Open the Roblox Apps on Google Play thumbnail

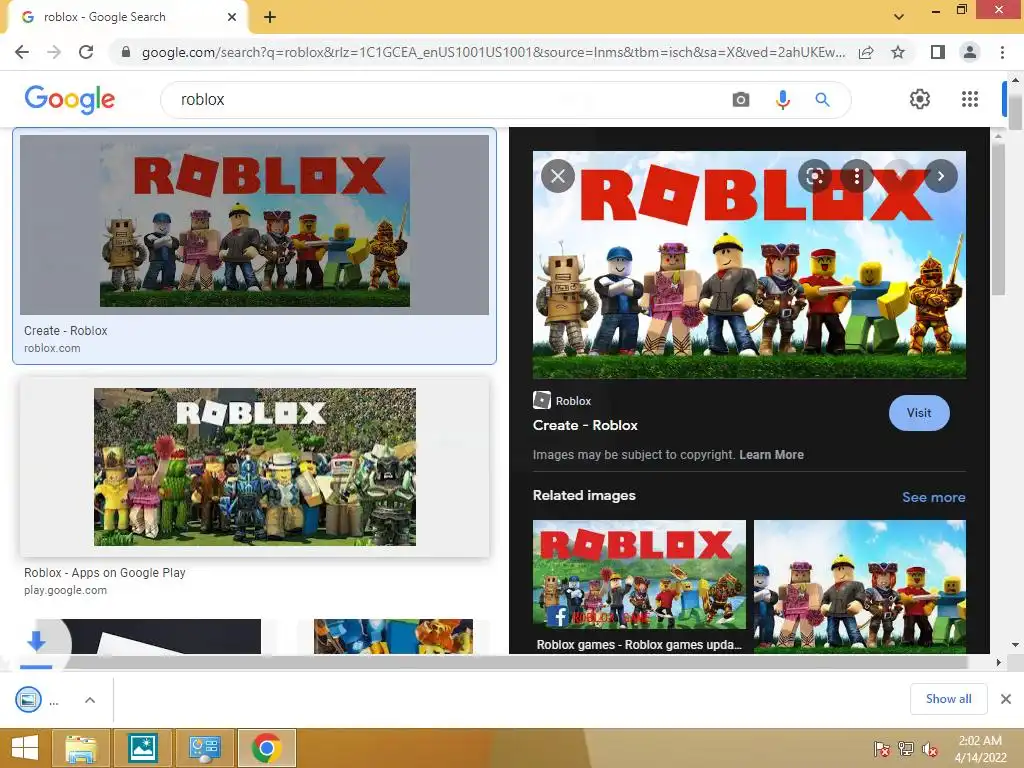point(254,466)
